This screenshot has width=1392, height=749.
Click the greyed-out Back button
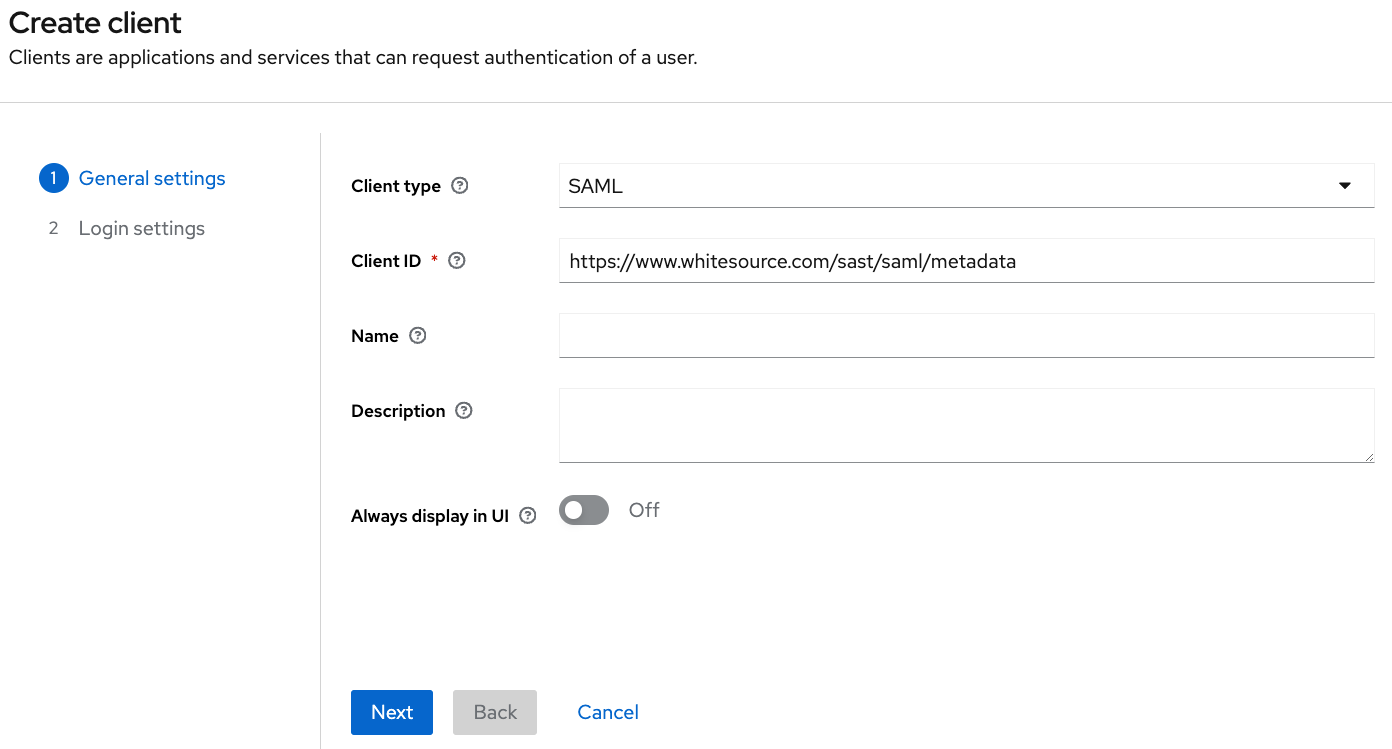click(x=495, y=712)
